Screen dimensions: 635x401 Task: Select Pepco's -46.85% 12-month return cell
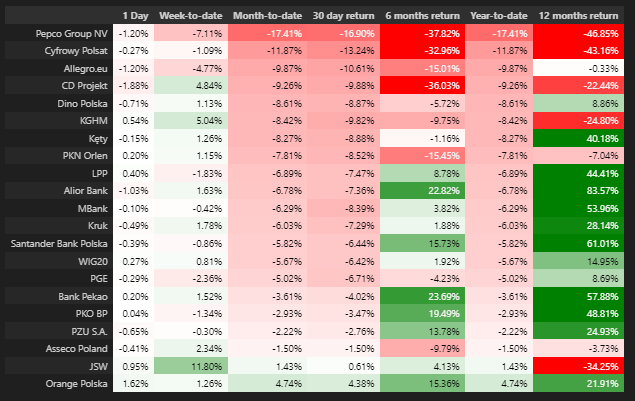click(578, 33)
